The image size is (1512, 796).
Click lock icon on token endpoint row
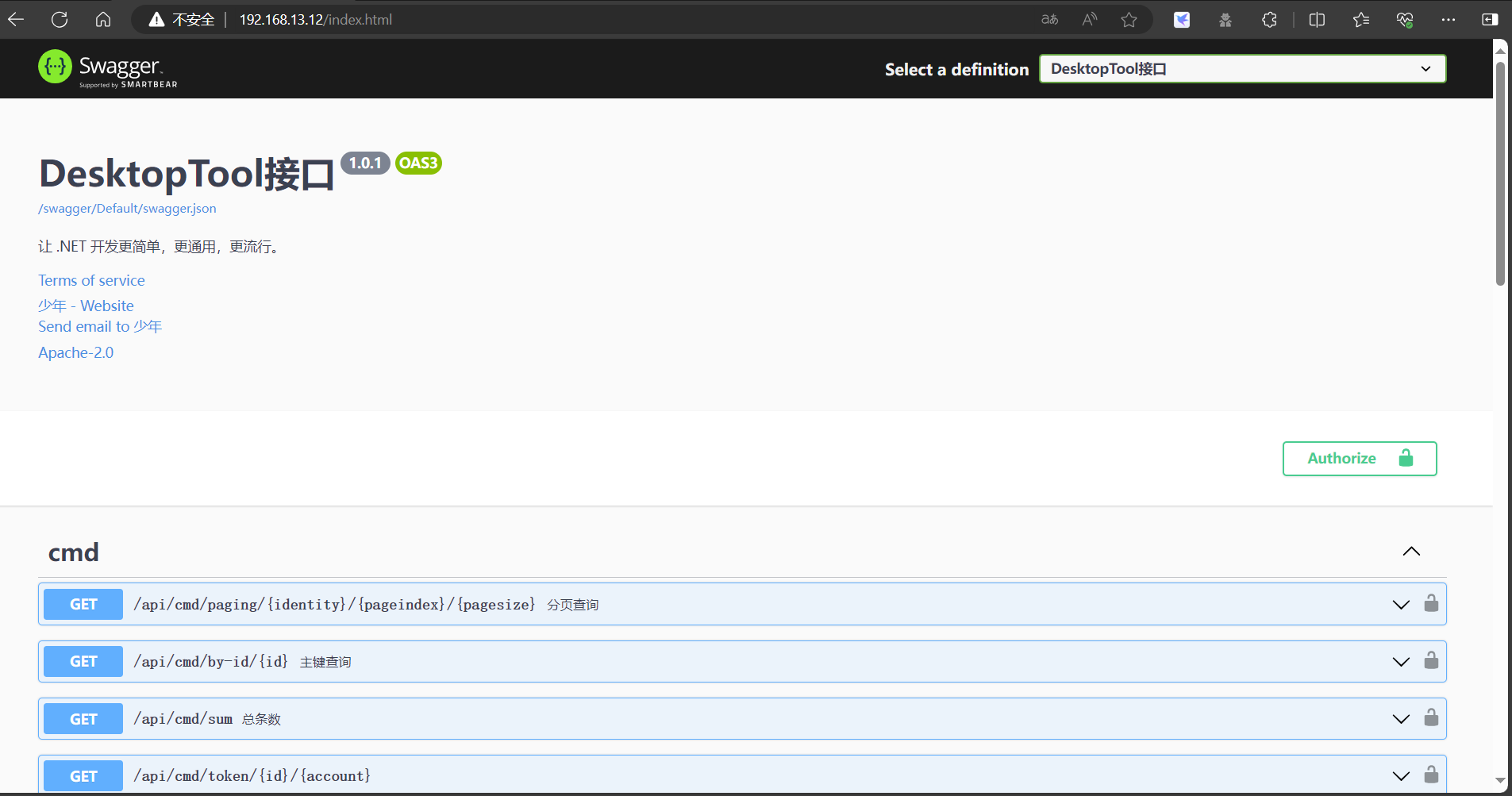coord(1431,775)
